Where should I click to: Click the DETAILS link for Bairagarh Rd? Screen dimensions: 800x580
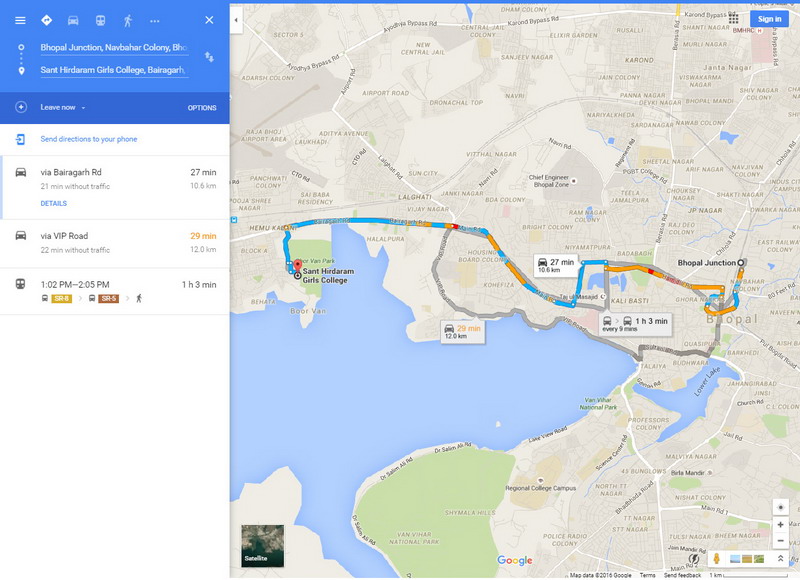pyautogui.click(x=54, y=204)
